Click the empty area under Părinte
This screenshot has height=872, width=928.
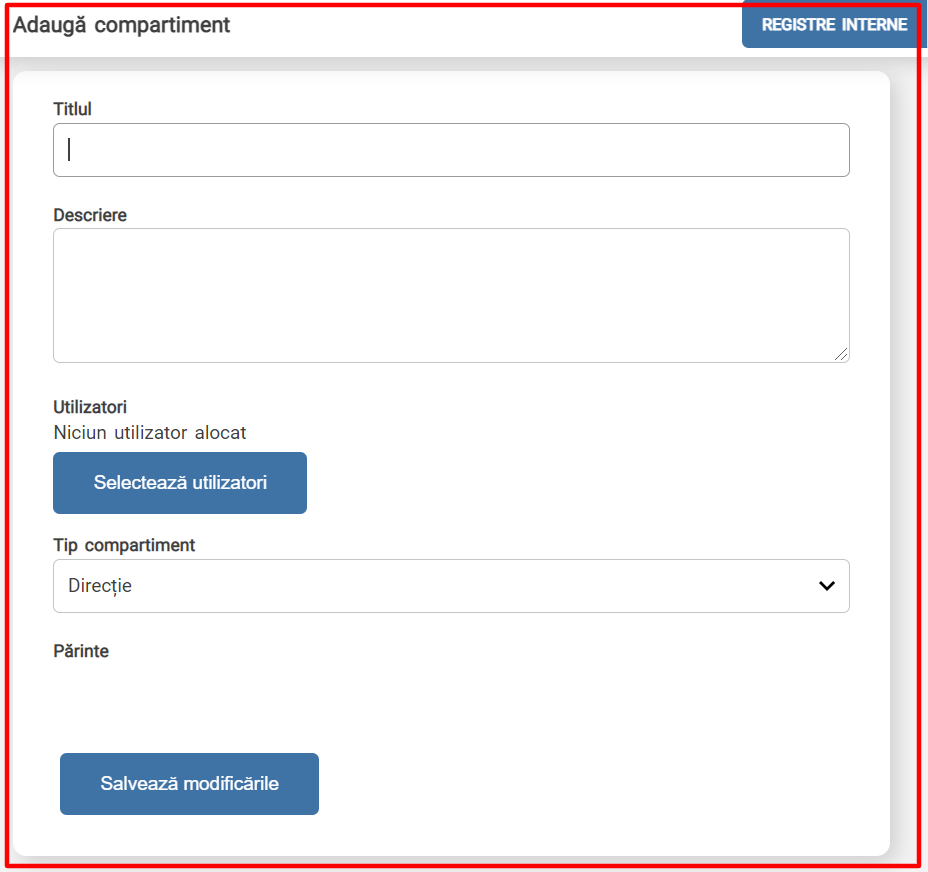(x=451, y=696)
